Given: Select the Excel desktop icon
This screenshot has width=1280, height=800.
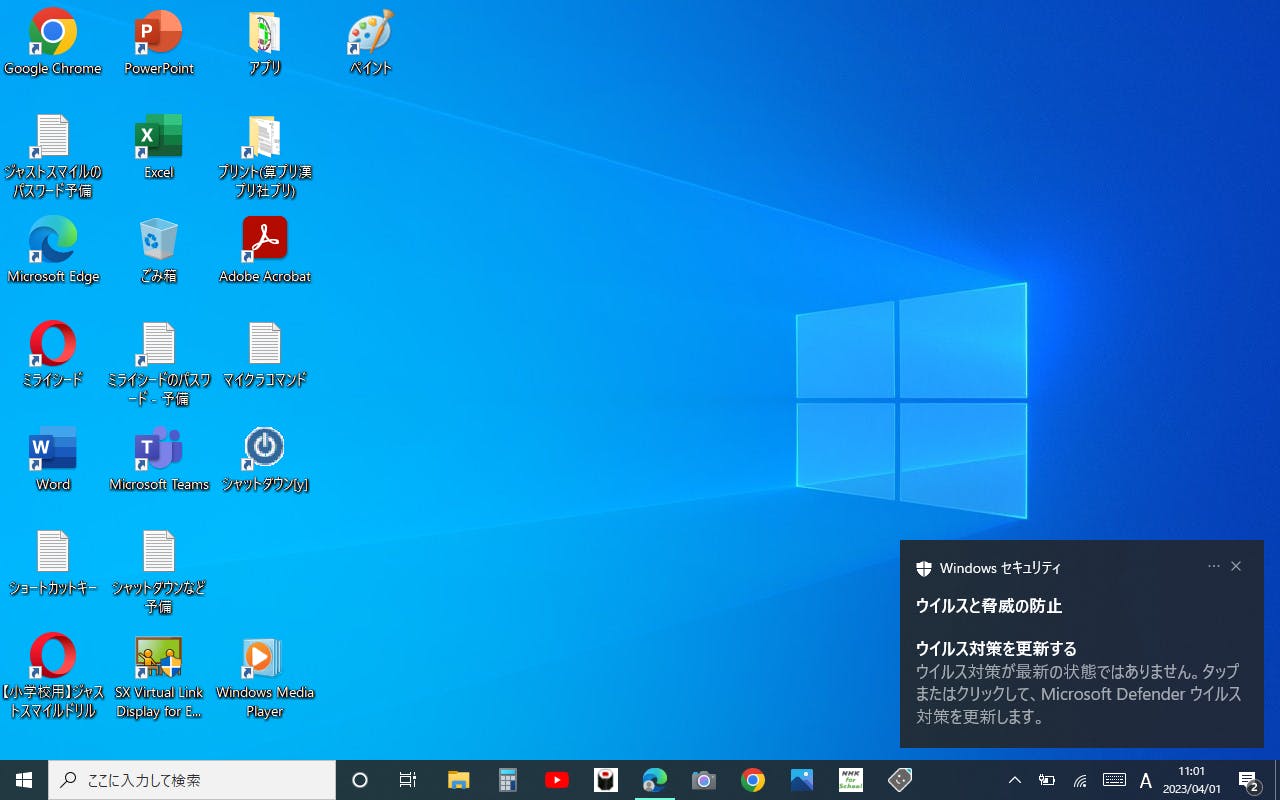Looking at the screenshot, I should (x=159, y=138).
